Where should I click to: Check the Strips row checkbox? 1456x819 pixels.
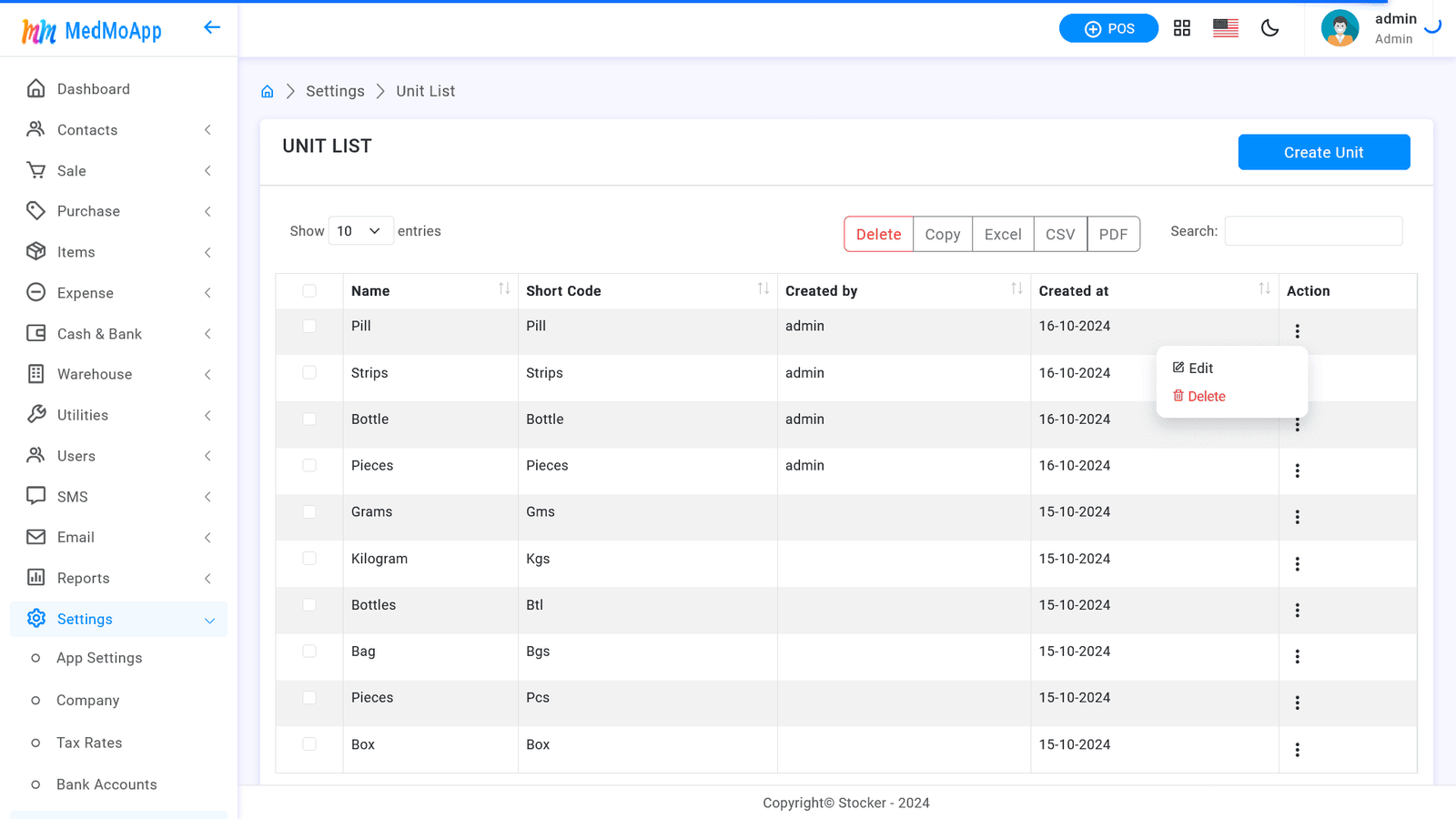click(309, 372)
